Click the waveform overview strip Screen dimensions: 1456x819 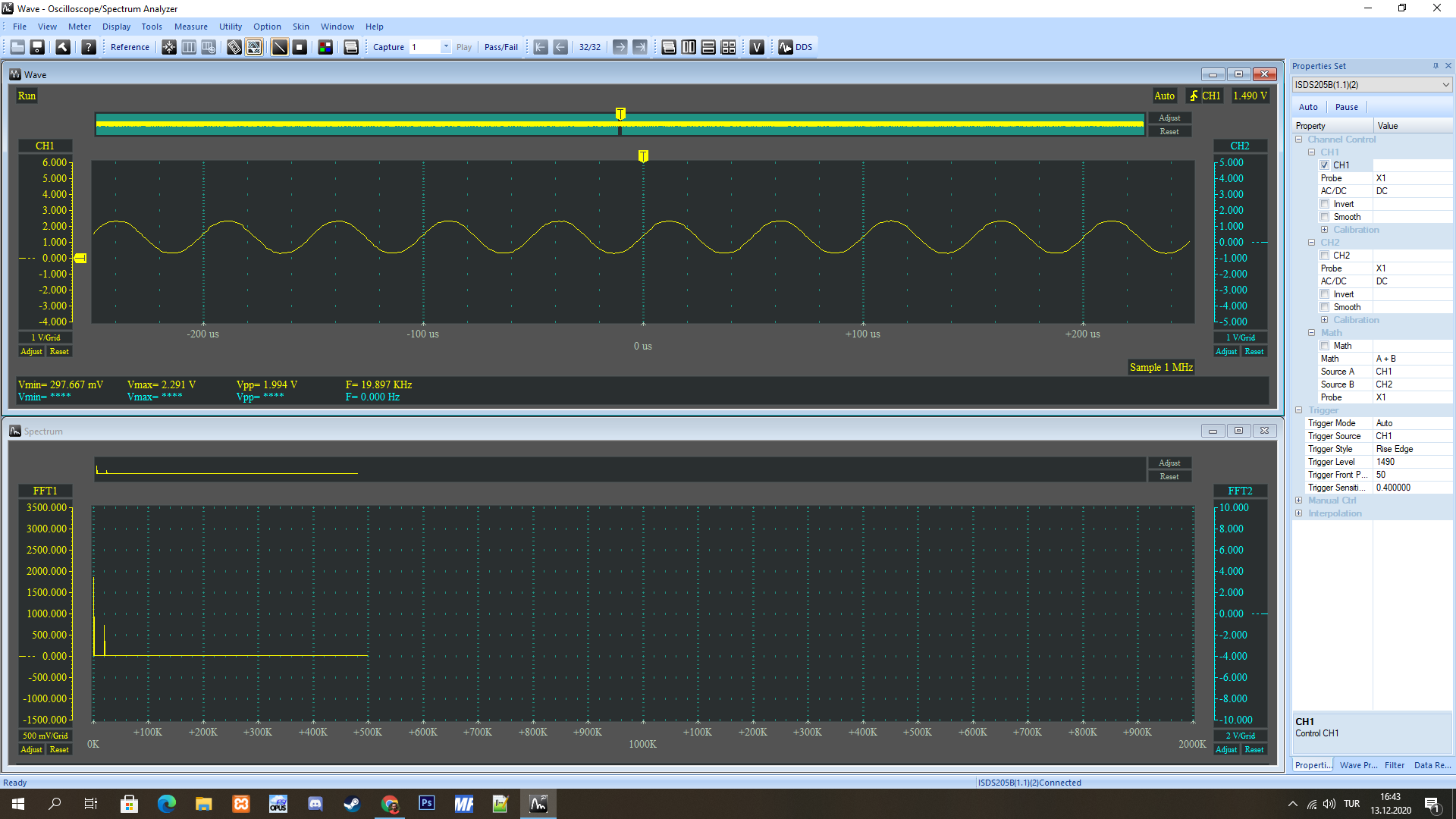click(x=620, y=124)
